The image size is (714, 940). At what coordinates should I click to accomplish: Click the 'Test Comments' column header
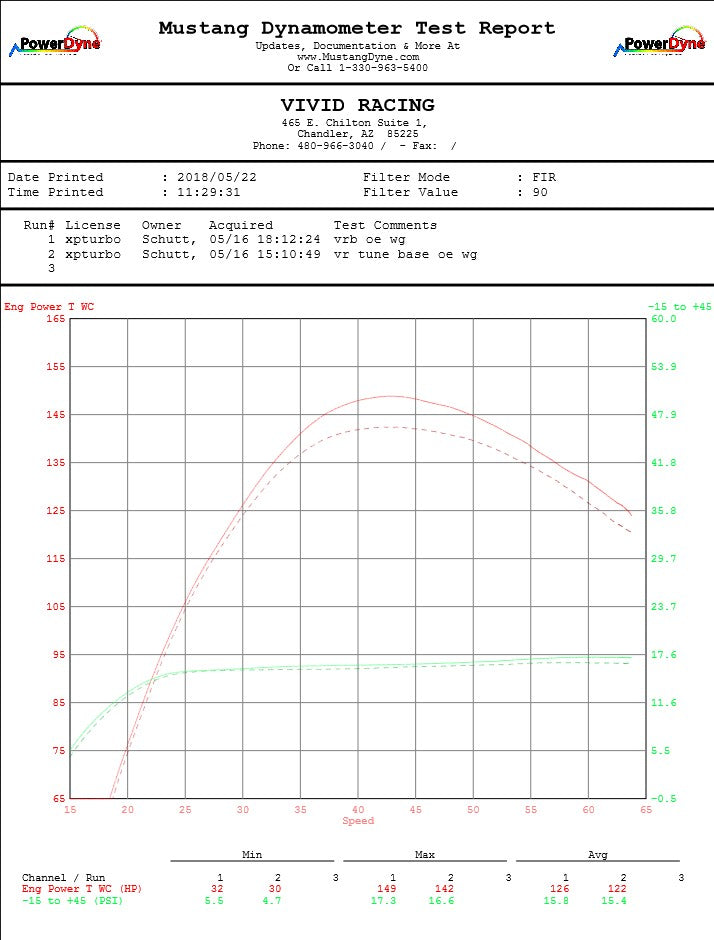pyautogui.click(x=385, y=225)
